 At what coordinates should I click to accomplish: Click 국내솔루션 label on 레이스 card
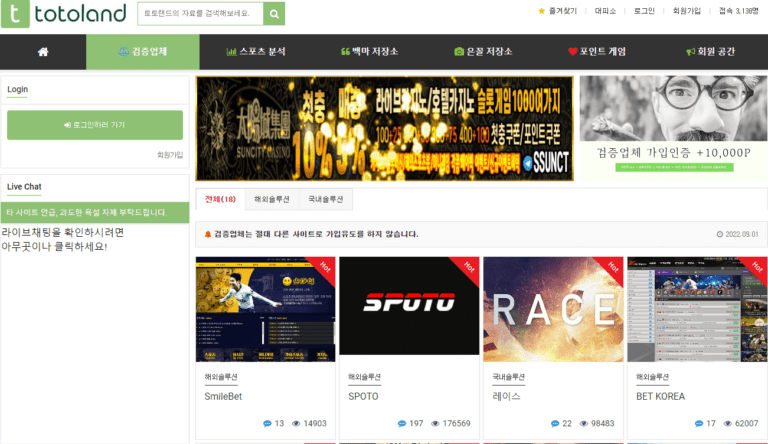pyautogui.click(x=509, y=377)
